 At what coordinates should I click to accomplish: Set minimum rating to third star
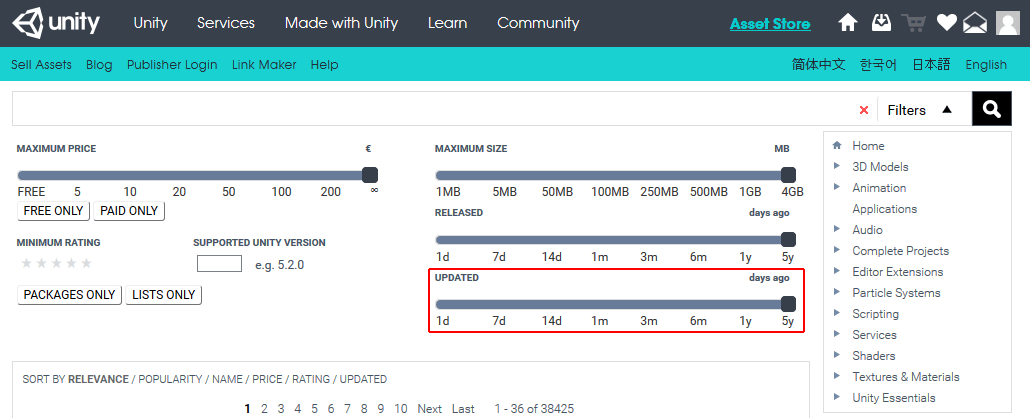[x=56, y=264]
